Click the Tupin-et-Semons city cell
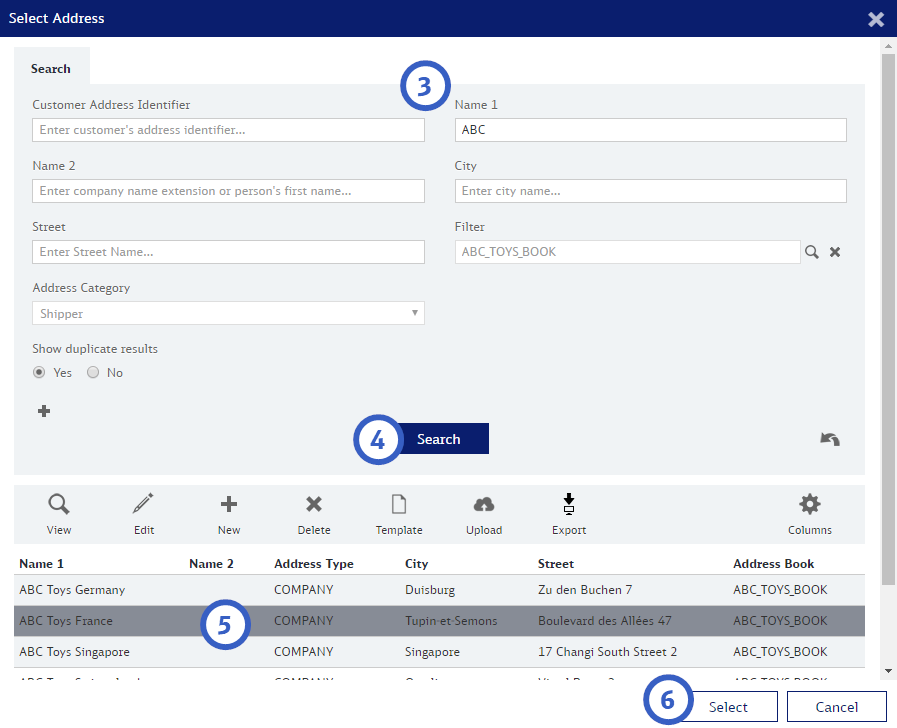 (451, 621)
